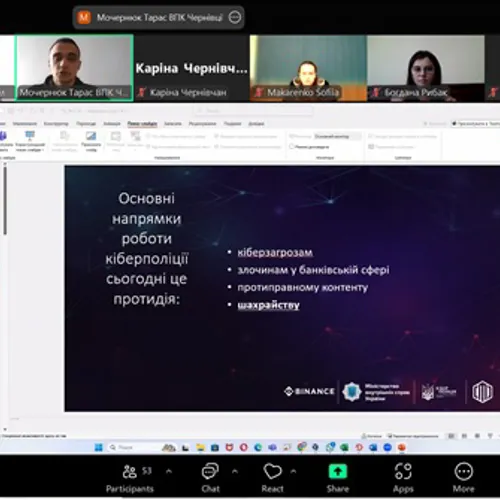This screenshot has height=500, width=500.
Task: Select Богдана Рибак video tile
Action: 426,68
